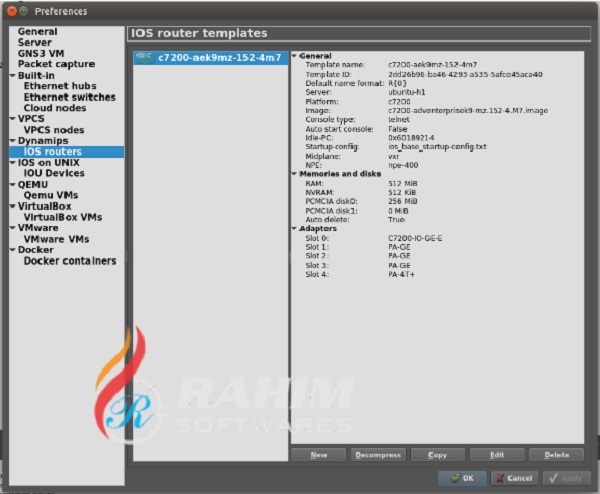Collapse the VirtualBox tree section
Viewport: 600px width, 494px height.
13,206
